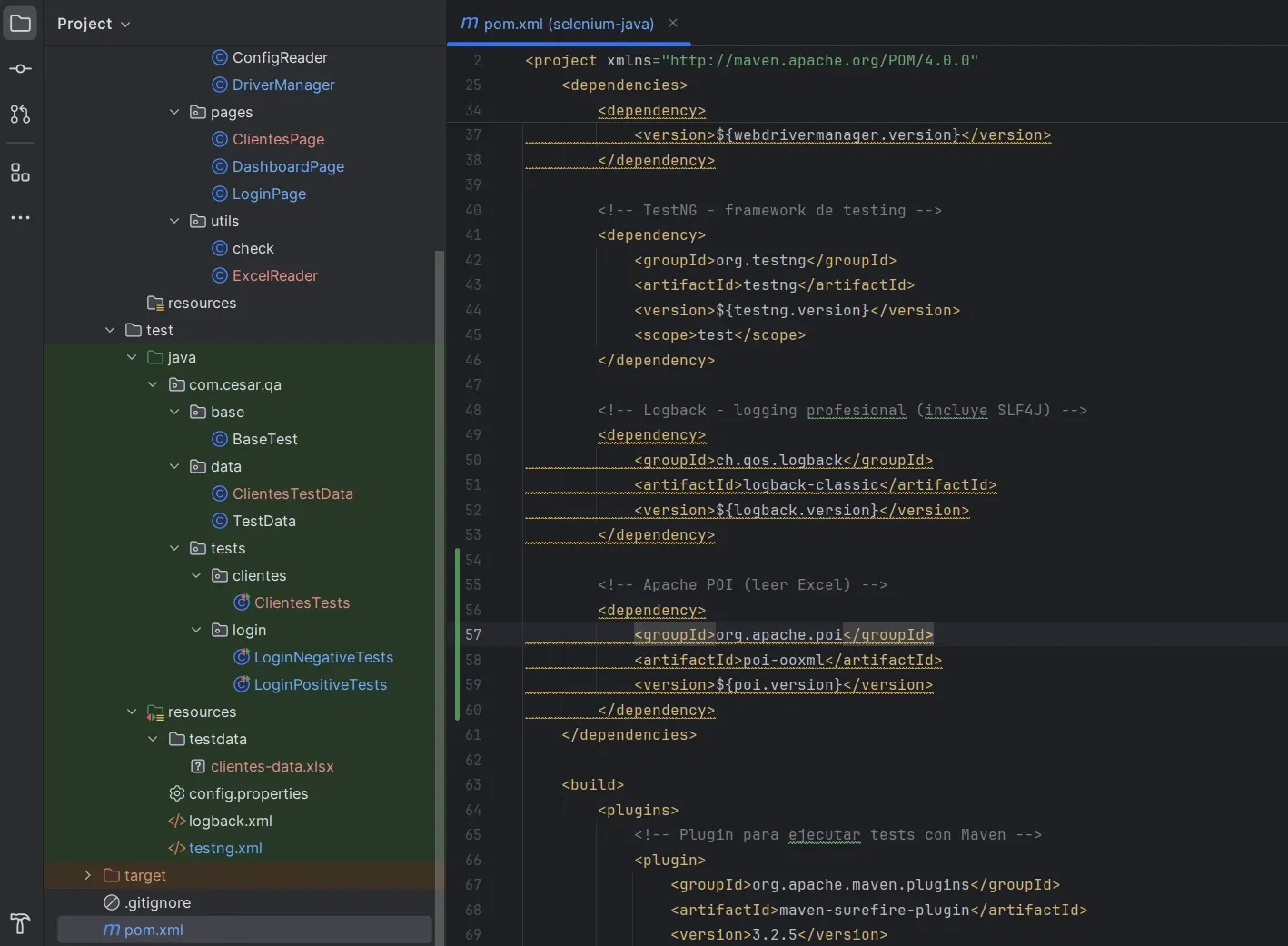This screenshot has width=1288, height=946.
Task: Click the Maven icon on the pom.xml tab
Action: [470, 24]
